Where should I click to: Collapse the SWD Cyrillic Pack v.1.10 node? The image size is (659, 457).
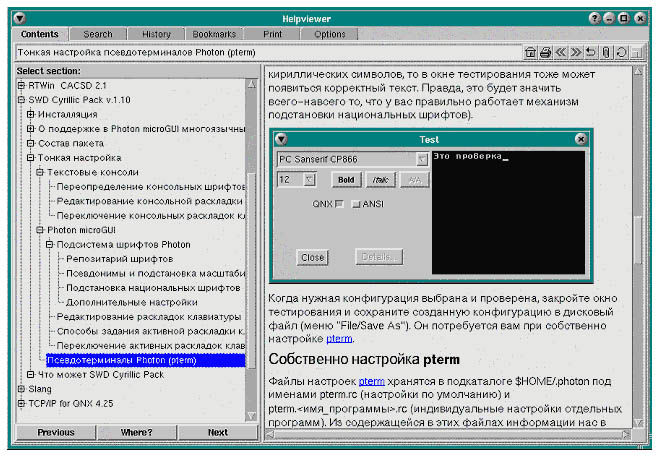point(21,100)
